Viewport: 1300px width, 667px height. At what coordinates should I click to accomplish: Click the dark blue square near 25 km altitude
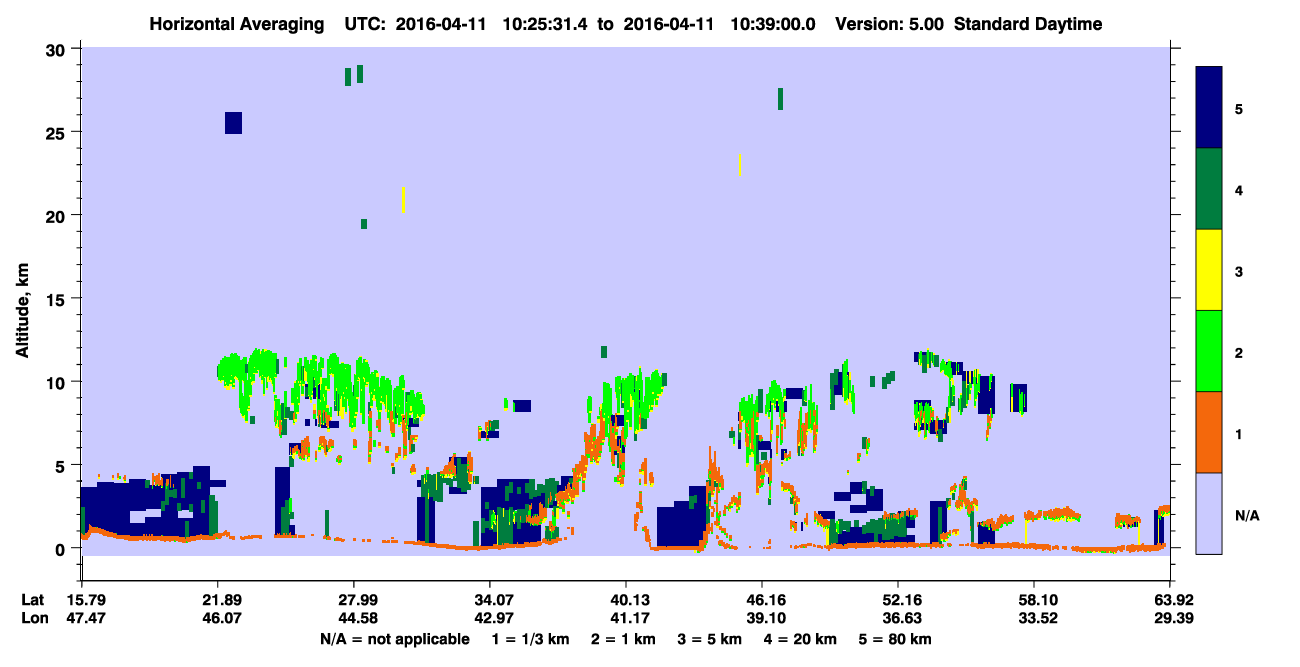233,122
